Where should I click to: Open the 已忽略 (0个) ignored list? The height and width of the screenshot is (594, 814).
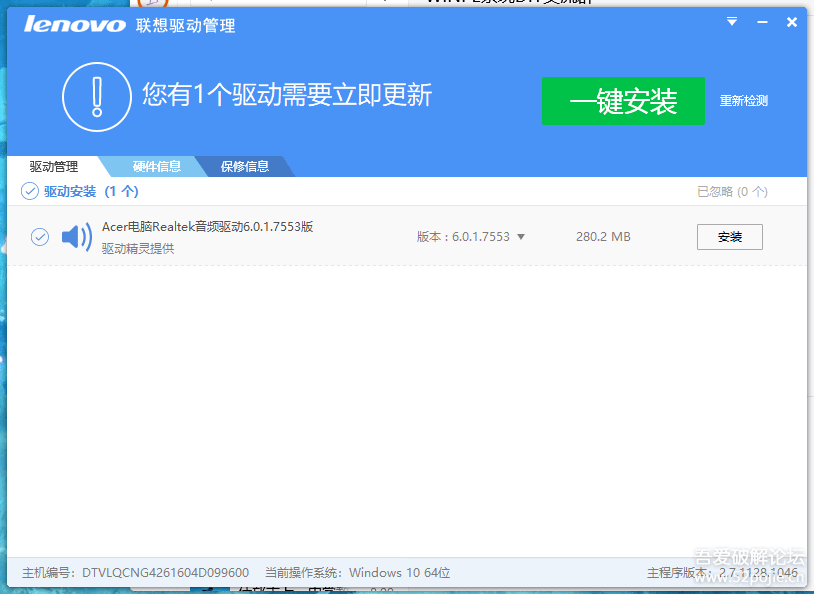click(x=732, y=191)
